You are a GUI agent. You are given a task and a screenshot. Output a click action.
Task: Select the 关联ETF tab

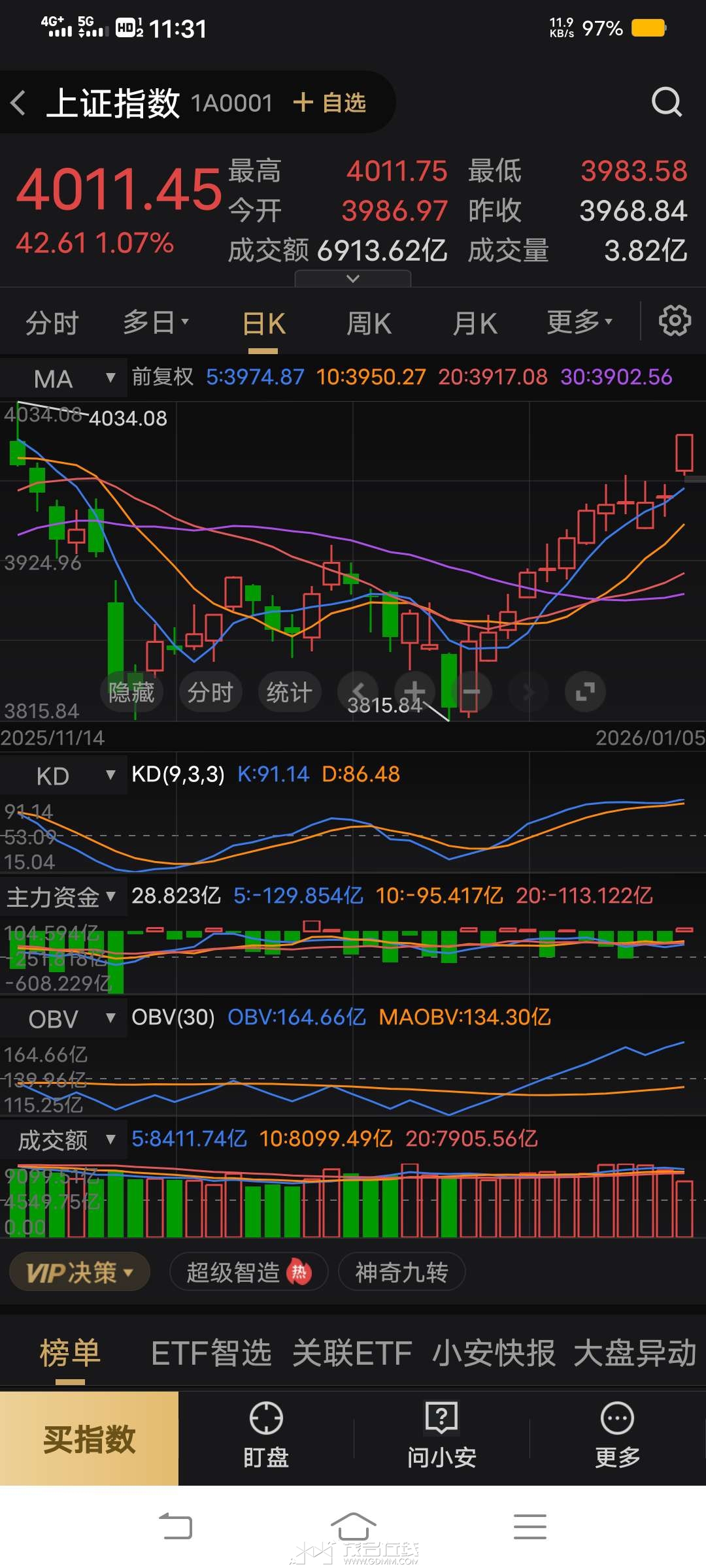tap(352, 1353)
